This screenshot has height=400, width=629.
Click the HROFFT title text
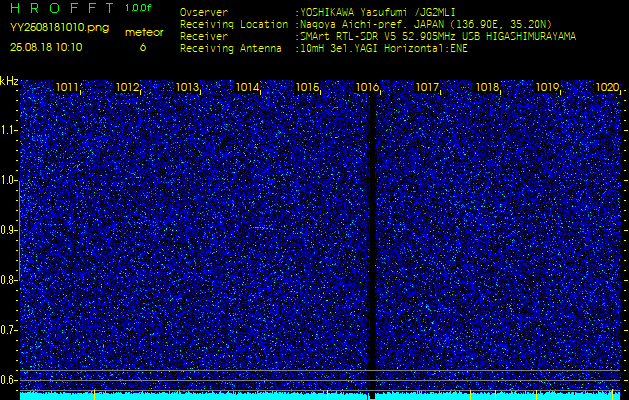tap(64, 8)
